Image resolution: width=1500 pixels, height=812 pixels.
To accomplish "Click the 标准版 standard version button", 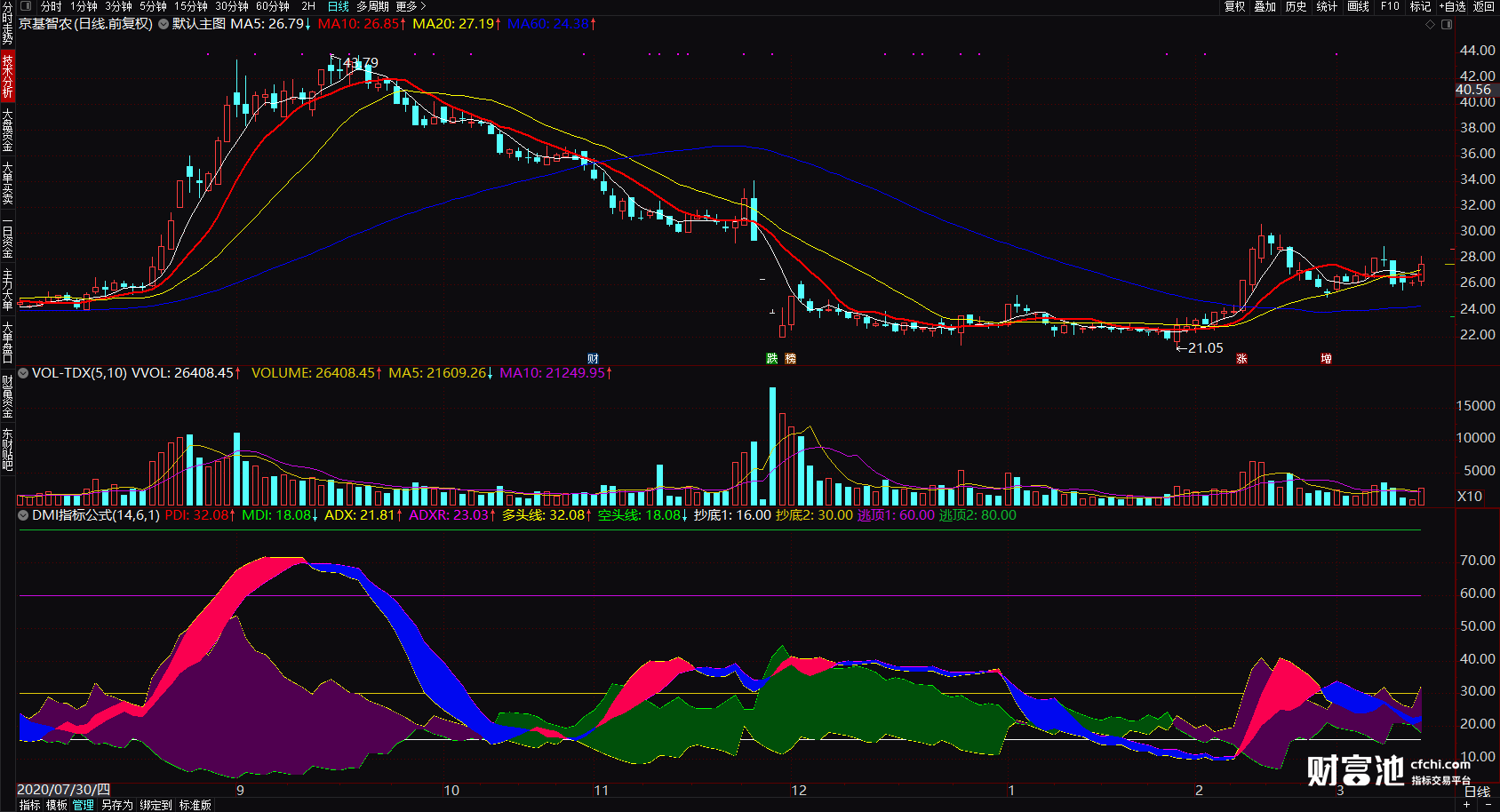I will click(195, 805).
